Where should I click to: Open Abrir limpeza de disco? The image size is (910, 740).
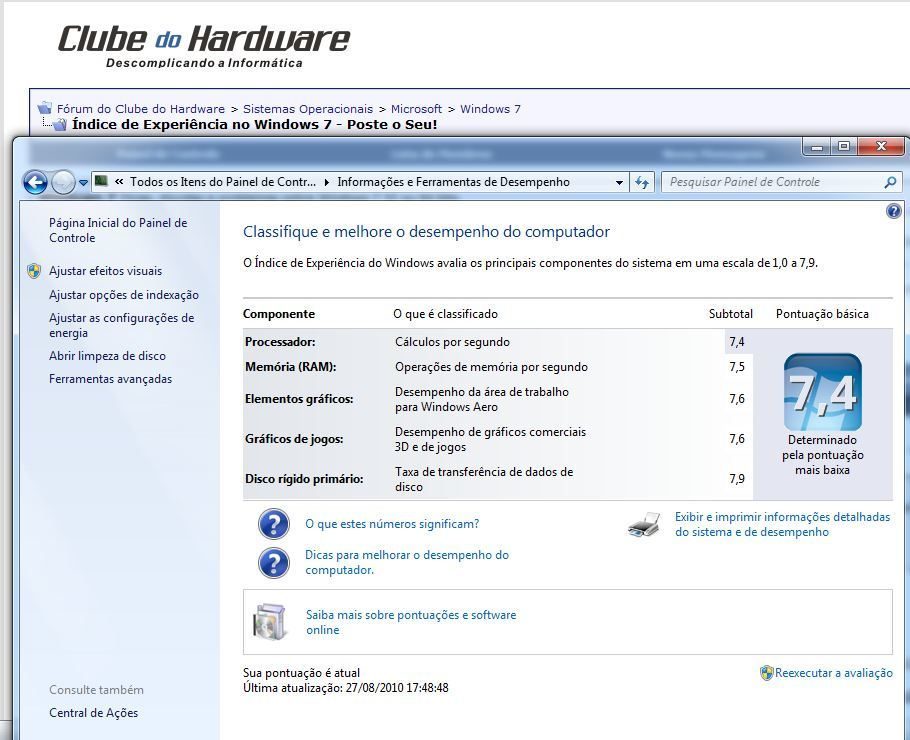coord(107,356)
